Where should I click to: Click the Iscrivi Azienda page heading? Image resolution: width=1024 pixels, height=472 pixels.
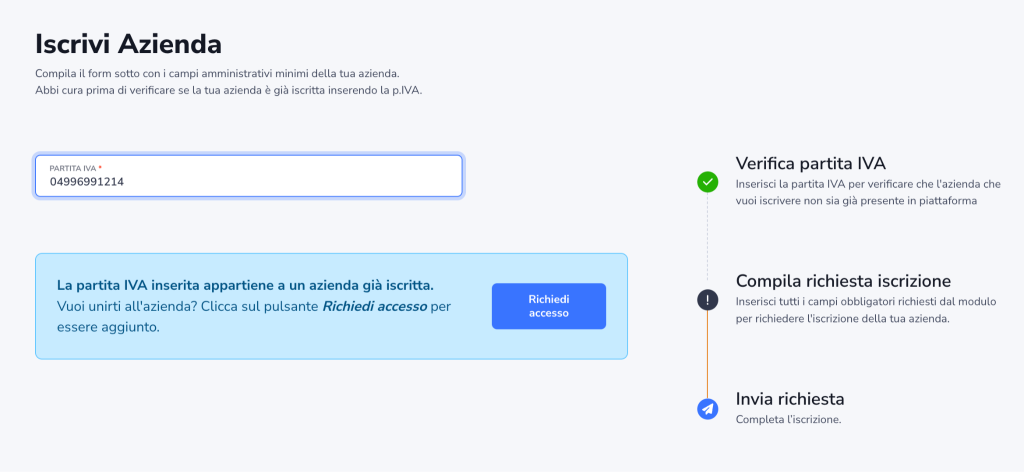[x=128, y=44]
